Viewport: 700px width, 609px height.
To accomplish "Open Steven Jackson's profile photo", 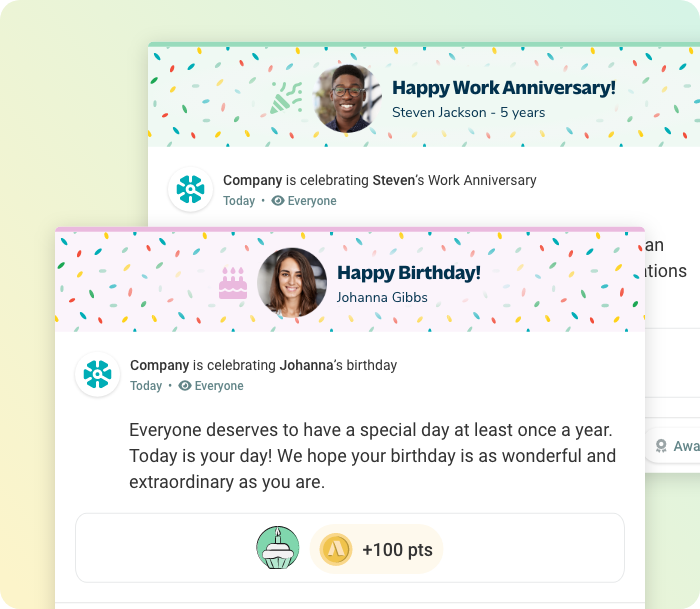I will (x=348, y=98).
